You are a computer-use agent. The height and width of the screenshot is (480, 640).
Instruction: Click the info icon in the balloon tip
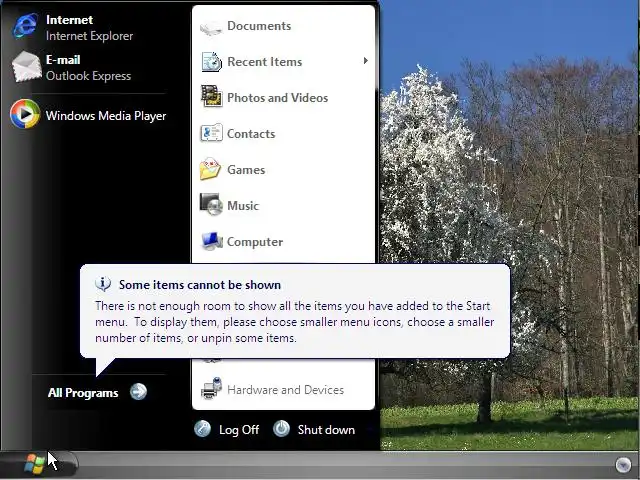[103, 283]
